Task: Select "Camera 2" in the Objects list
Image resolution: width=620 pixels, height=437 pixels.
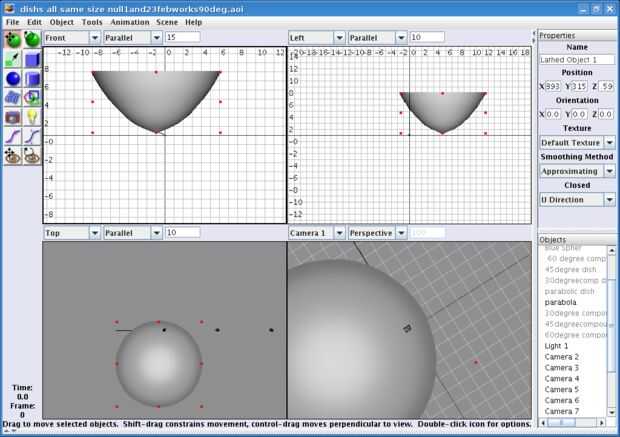Action: click(x=561, y=357)
